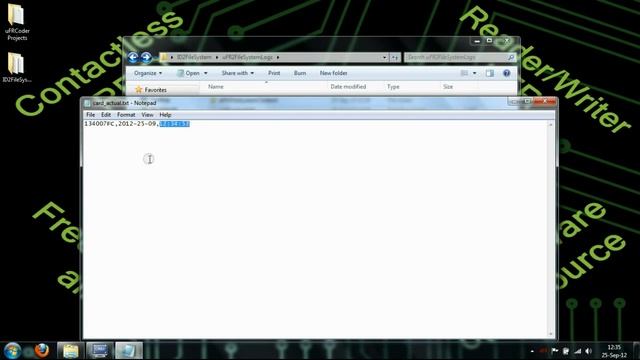Open network status tray icon
This screenshot has height=360, width=640.
[577, 351]
